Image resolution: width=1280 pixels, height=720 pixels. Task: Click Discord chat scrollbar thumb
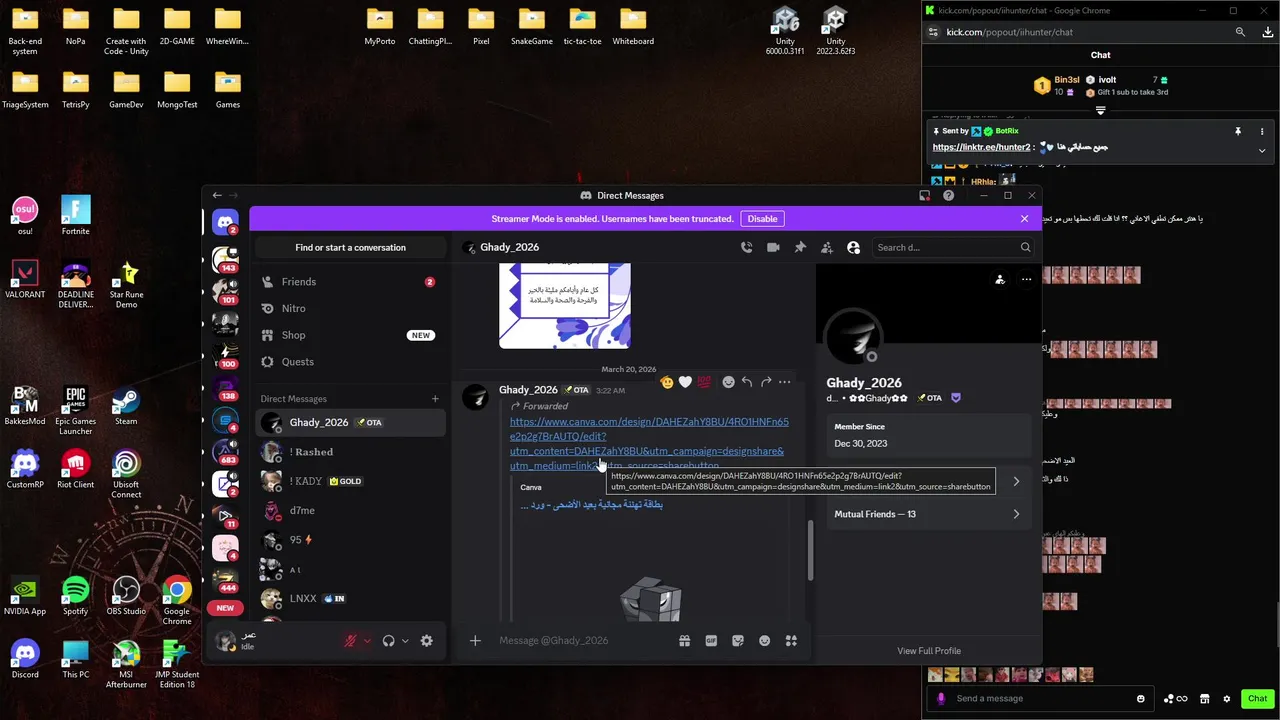click(x=810, y=551)
